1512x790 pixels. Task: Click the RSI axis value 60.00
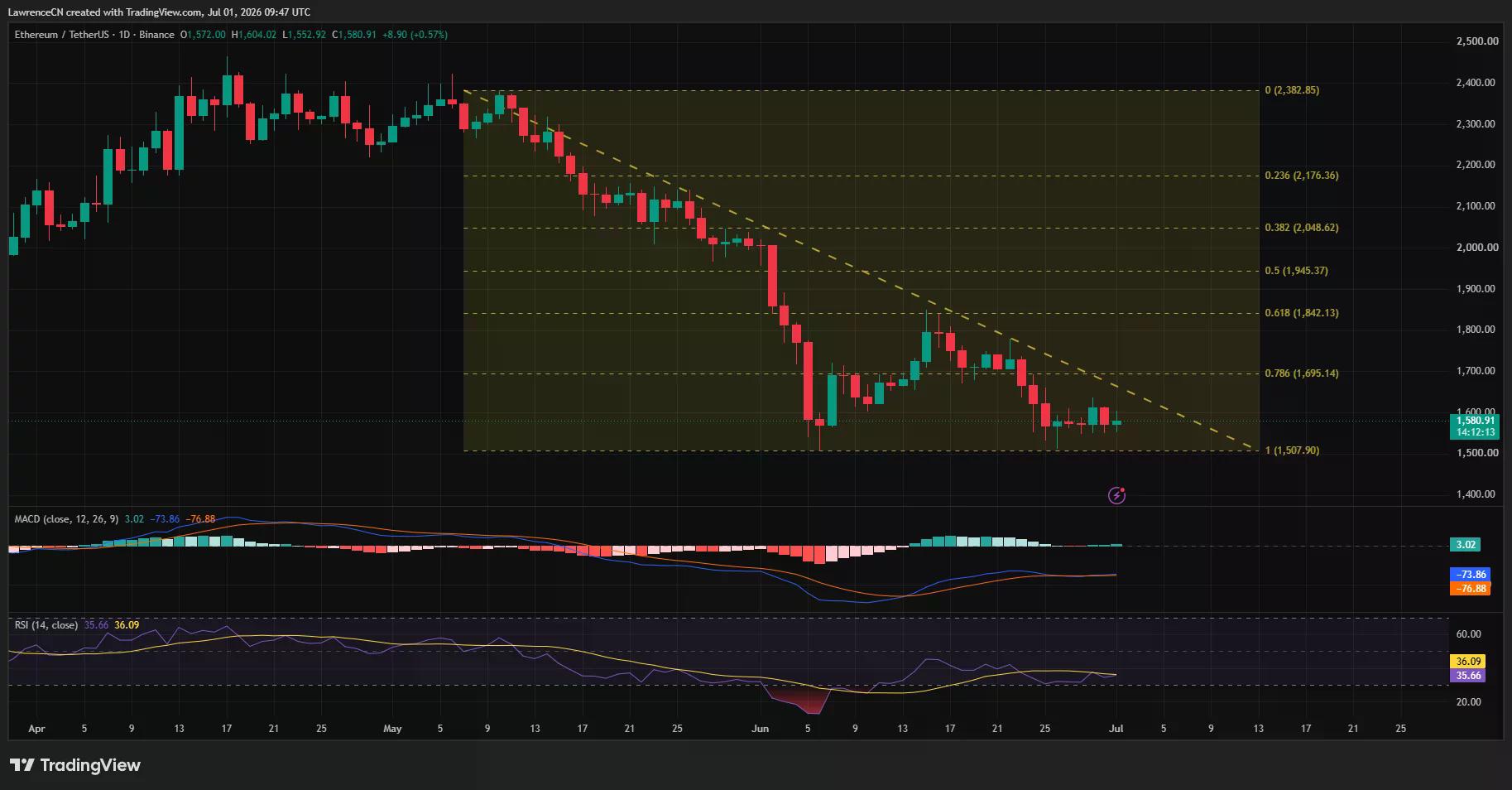(x=1468, y=634)
